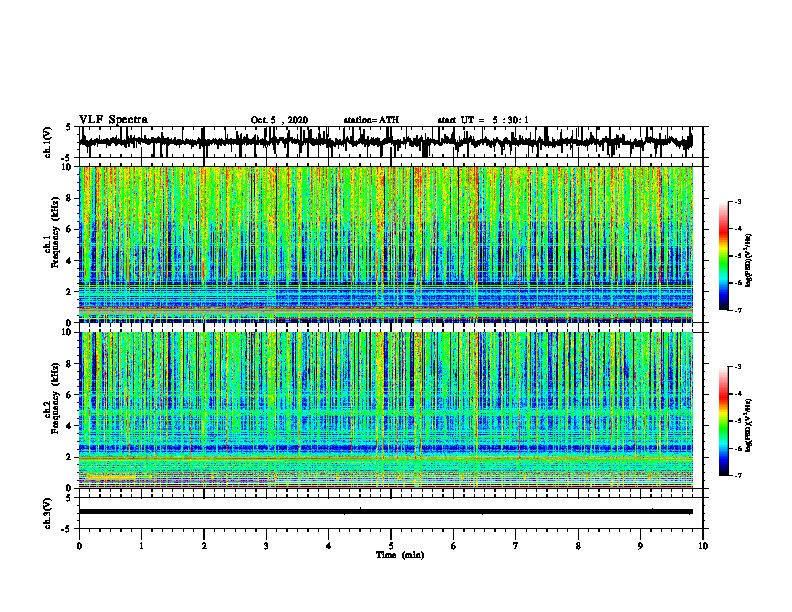Click the "station=ATH" header label
Viewport: 792px width, 612px height.
[371, 120]
